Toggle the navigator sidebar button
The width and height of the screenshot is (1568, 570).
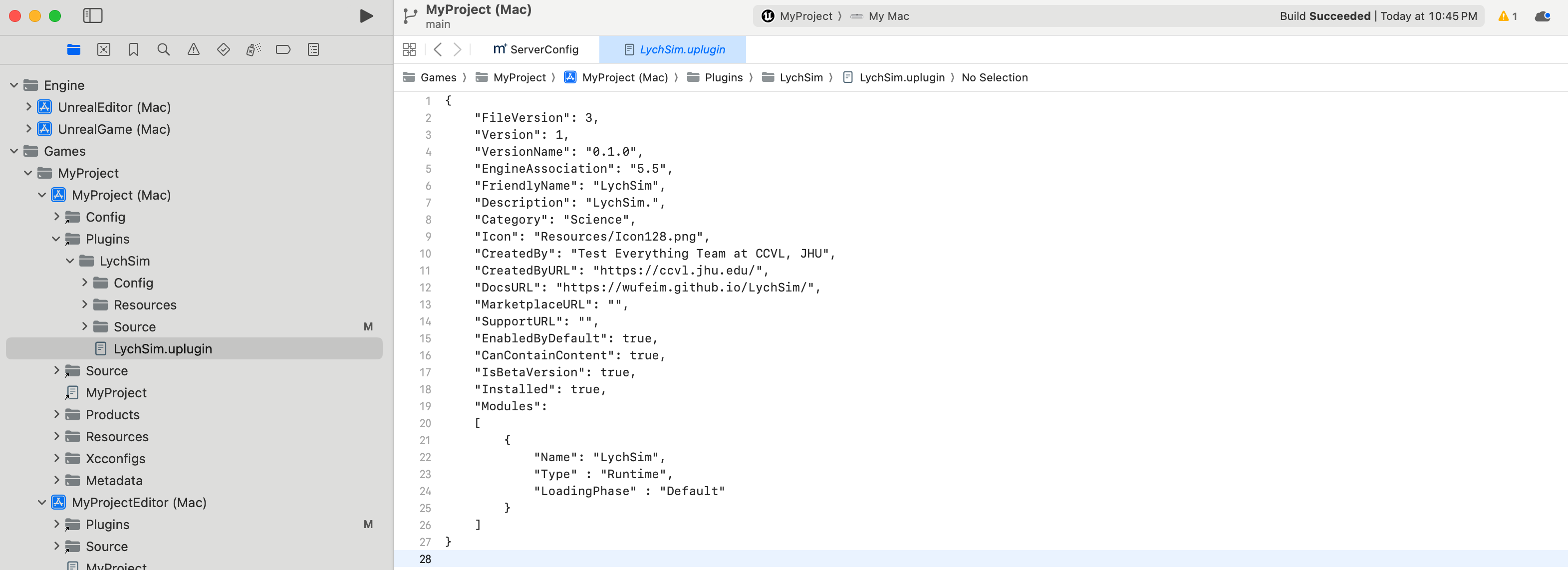pos(92,16)
